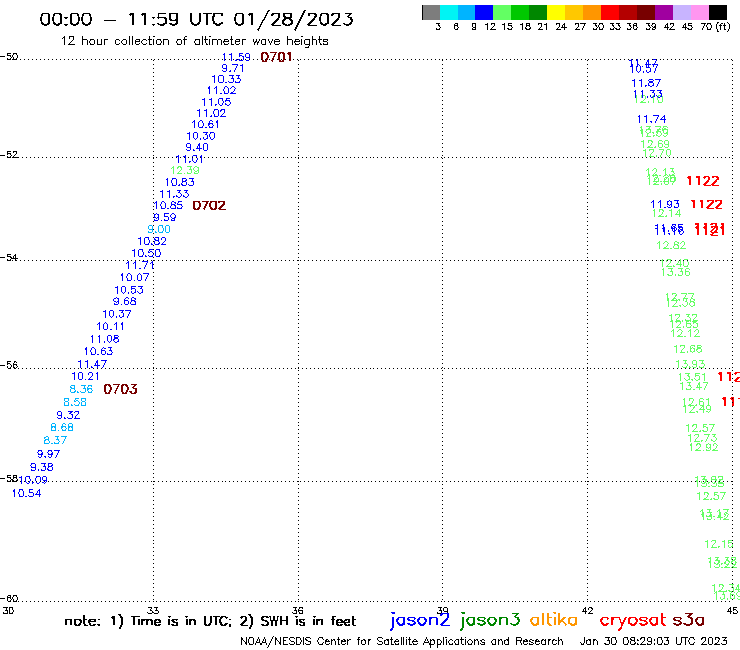Click the light blue value '9.00'
Image resolution: width=740 pixels, height=650 pixels.
coord(159,229)
